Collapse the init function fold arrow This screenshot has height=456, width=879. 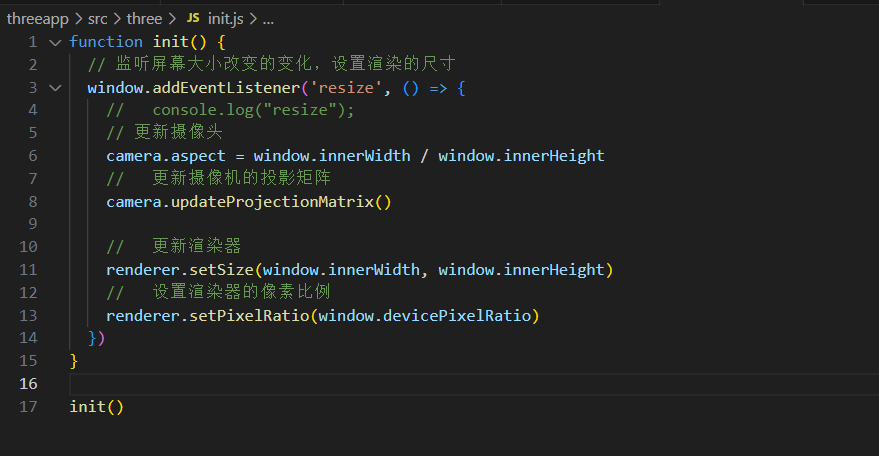click(x=55, y=43)
